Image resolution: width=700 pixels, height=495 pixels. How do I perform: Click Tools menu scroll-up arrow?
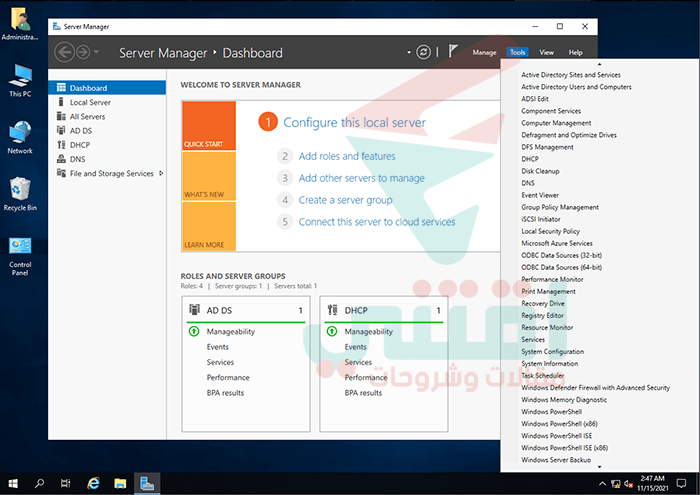(x=599, y=64)
